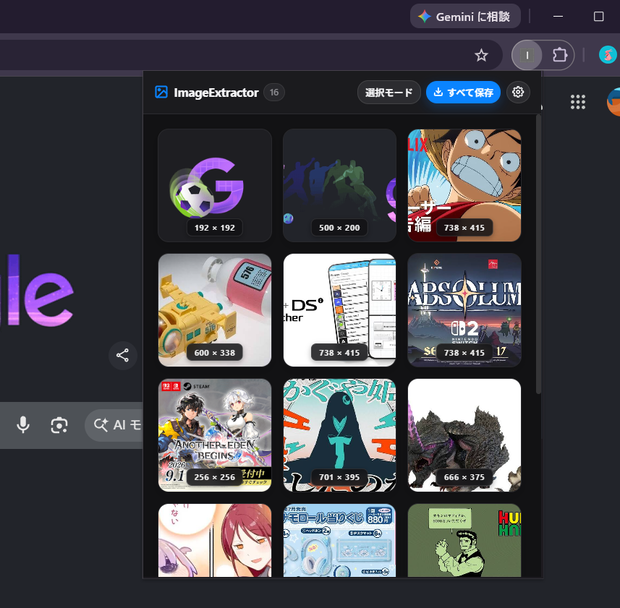The image size is (620, 608).
Task: Click the ImageExtractor logo icon
Action: 161,92
